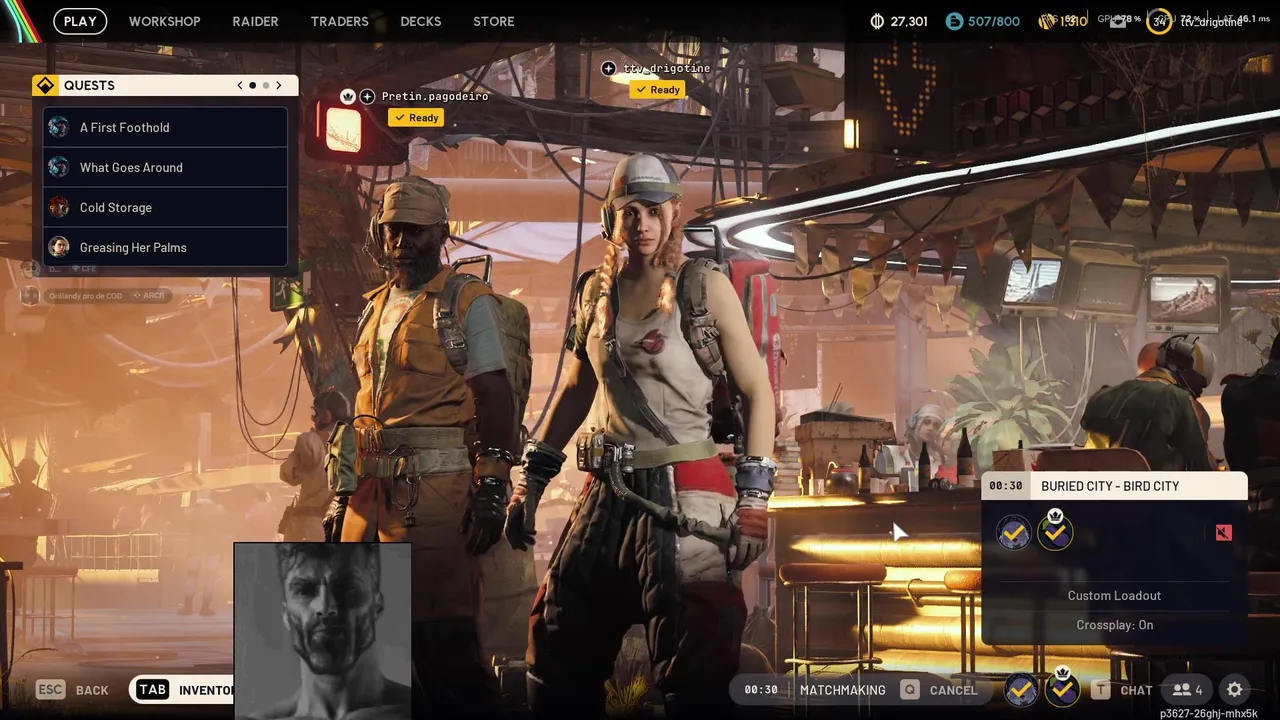1280x720 pixels.
Task: Click the red mute speaker icon
Action: click(x=1223, y=533)
